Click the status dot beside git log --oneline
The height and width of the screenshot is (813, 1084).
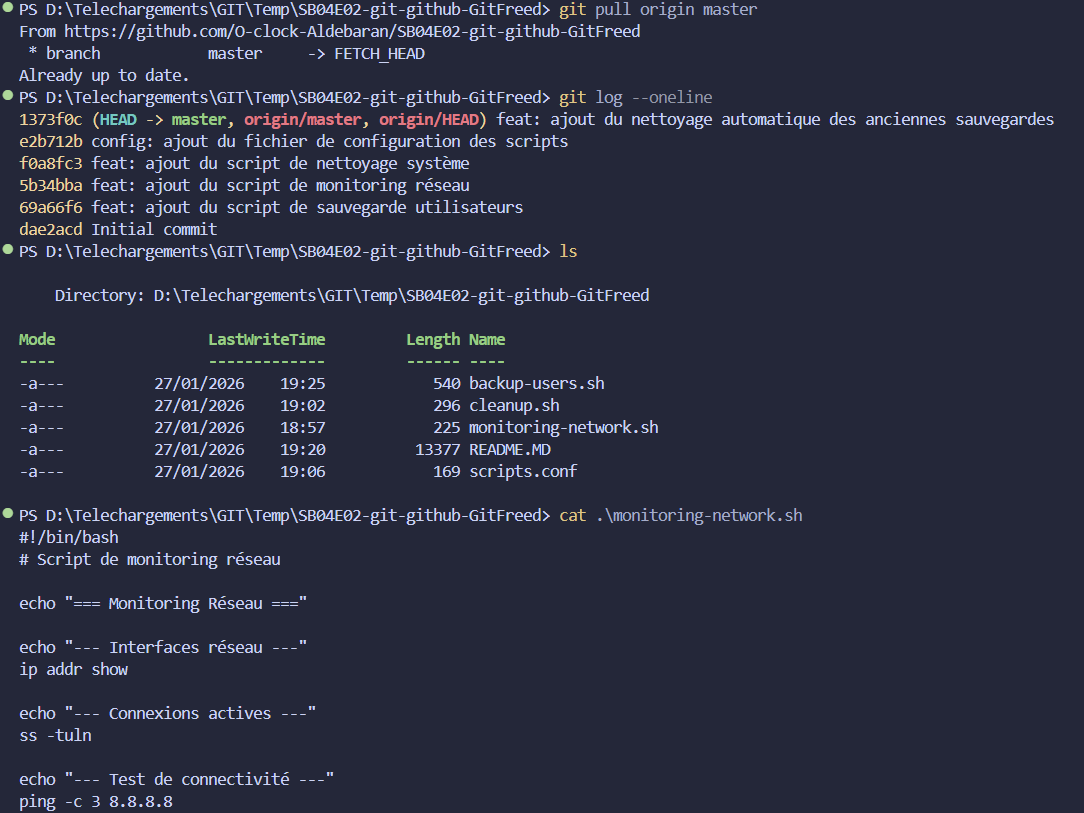point(8,97)
